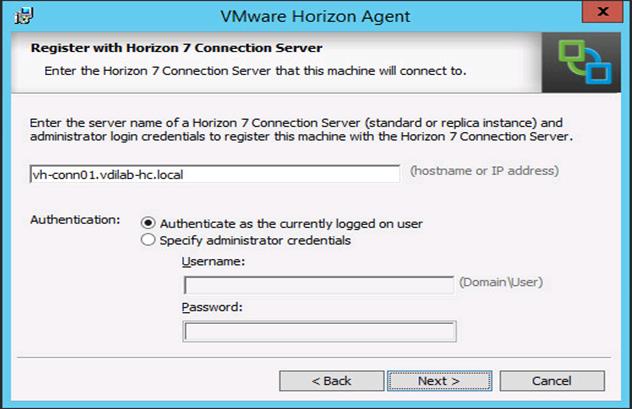Screen dimensions: 632x409
Task: Click the 'Username:' label
Action: (x=213, y=261)
